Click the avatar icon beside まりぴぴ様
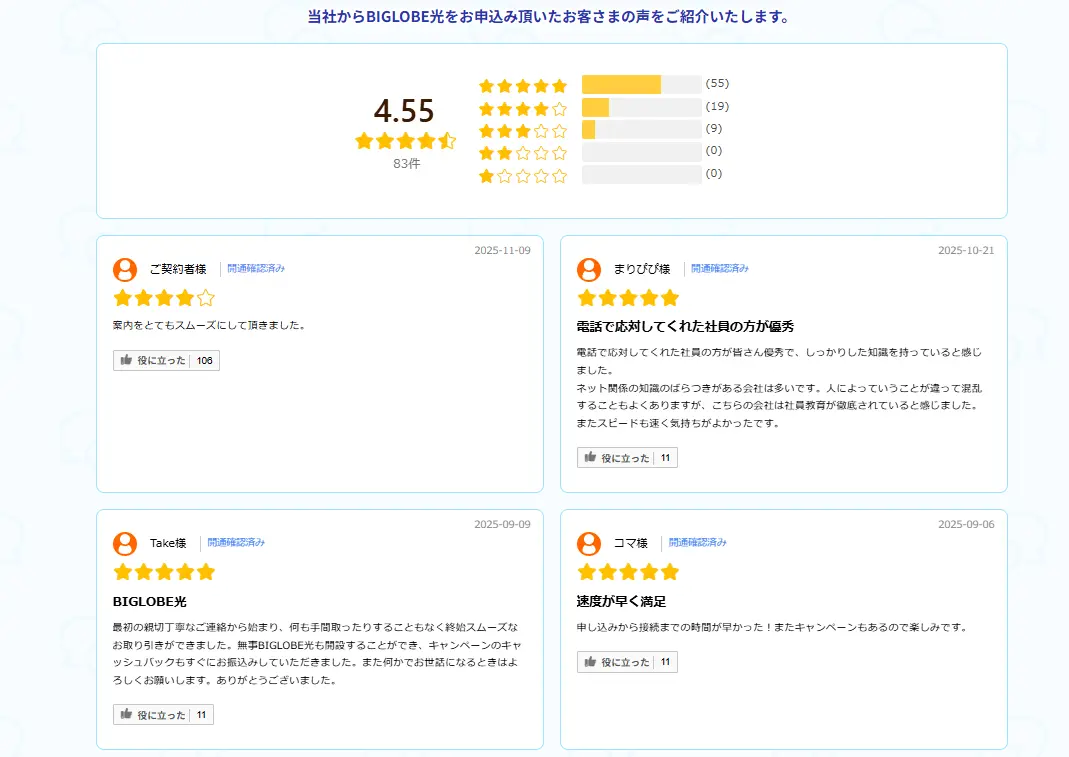Image resolution: width=1069 pixels, height=757 pixels. click(x=589, y=269)
